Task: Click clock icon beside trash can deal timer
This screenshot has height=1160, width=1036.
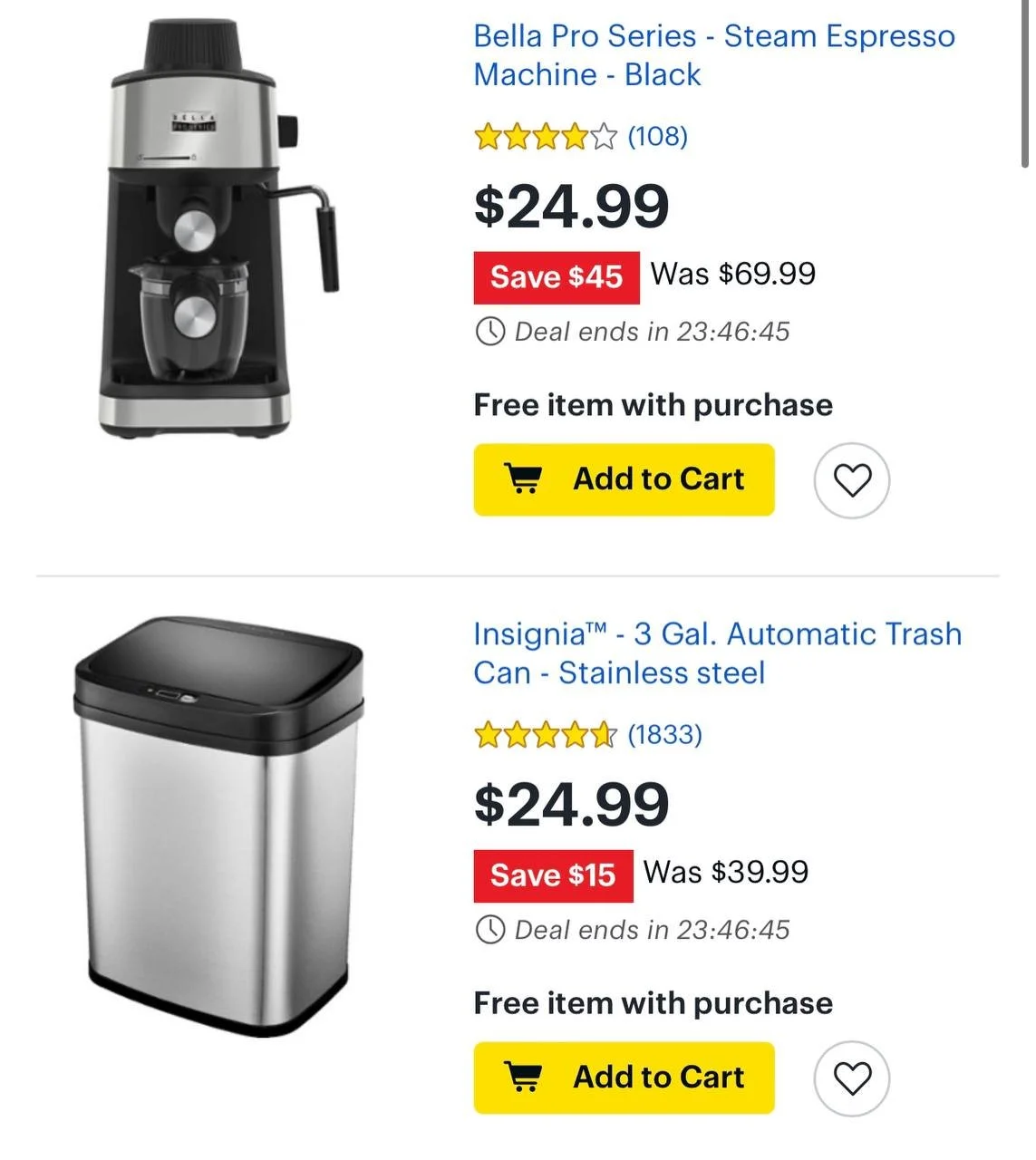Action: pos(489,930)
